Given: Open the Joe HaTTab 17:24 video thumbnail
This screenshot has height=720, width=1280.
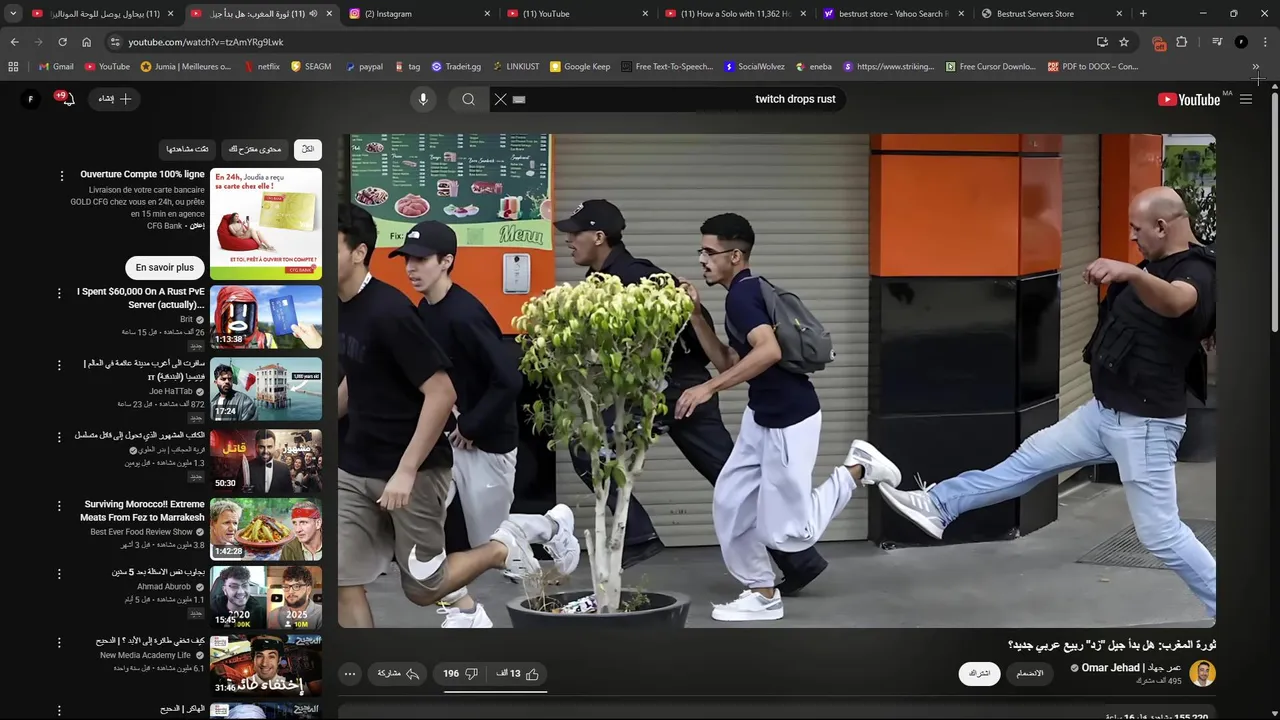Looking at the screenshot, I should (x=266, y=388).
